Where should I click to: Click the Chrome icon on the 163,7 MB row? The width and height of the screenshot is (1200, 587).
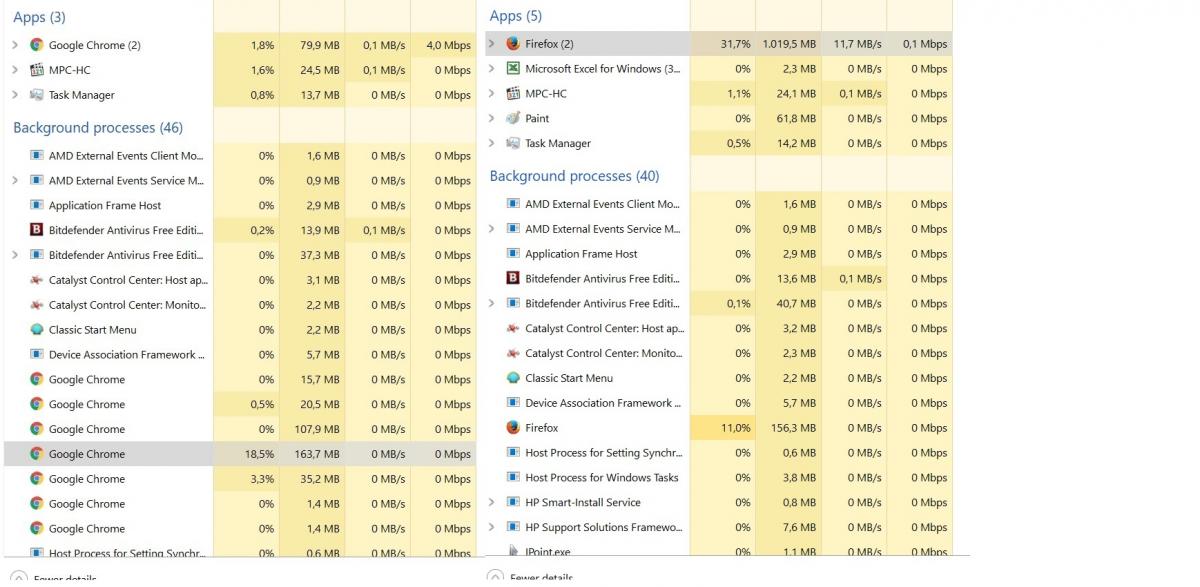click(37, 454)
